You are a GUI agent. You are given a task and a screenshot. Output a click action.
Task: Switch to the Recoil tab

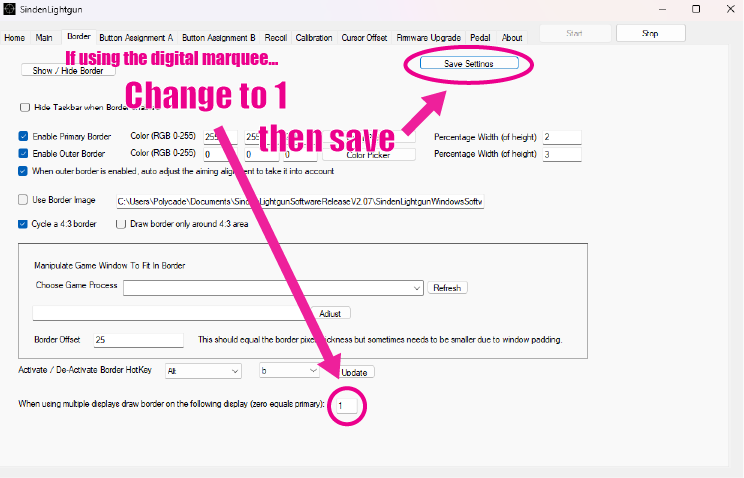pos(276,37)
